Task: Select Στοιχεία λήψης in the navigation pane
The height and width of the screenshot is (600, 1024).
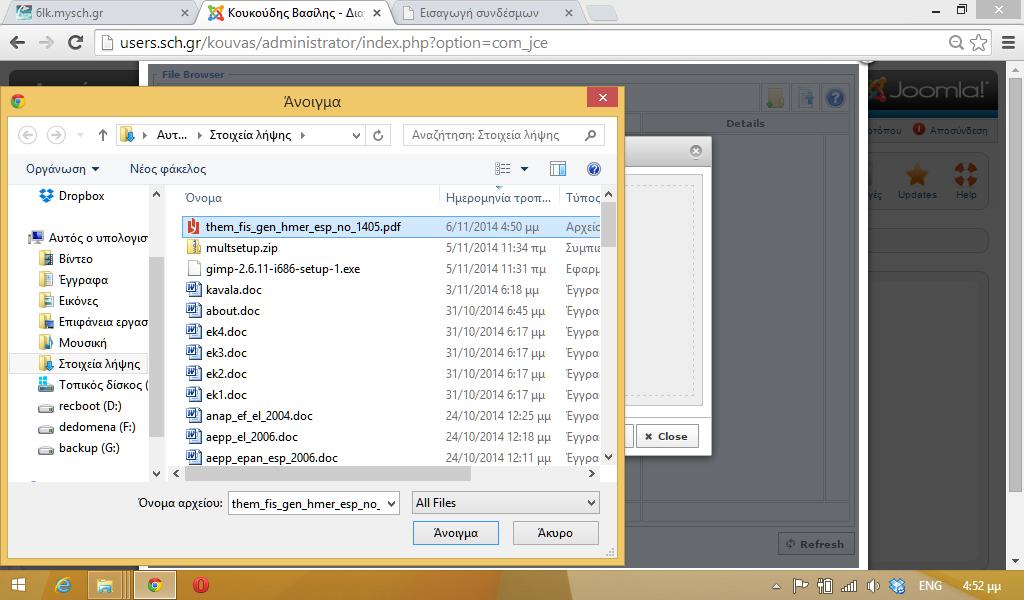Action: coord(89,364)
